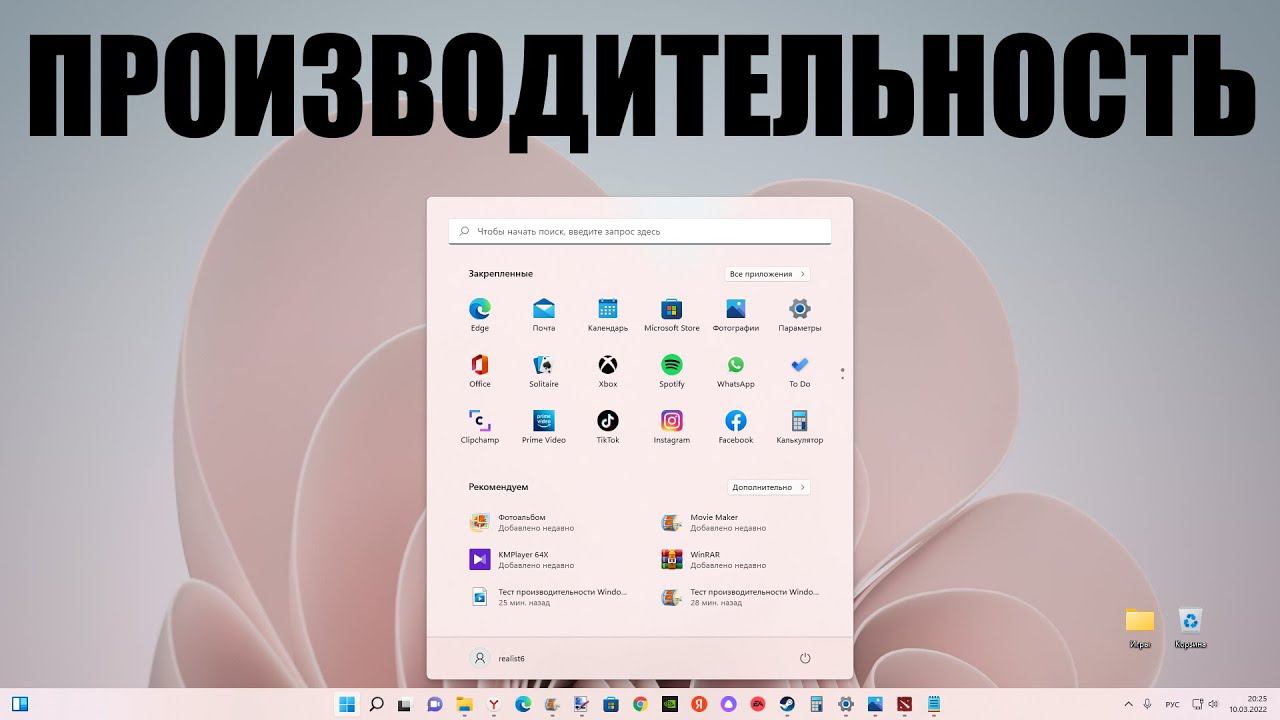Open the Alice assistant taskbar icon

728,704
